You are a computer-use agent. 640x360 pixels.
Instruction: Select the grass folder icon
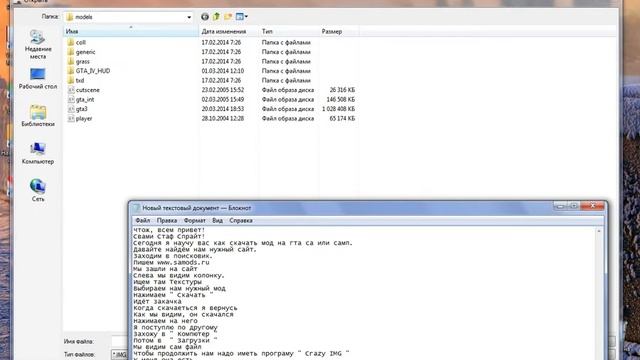point(71,61)
